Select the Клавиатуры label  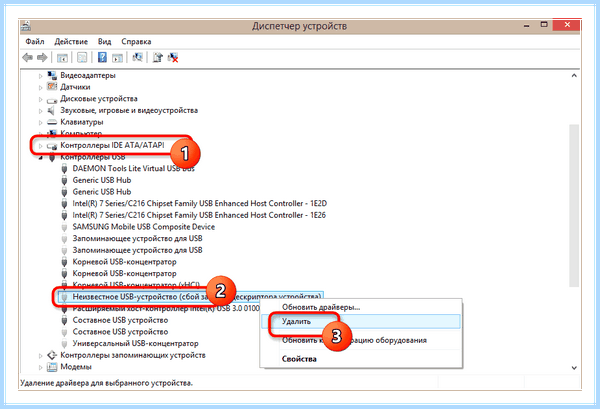pos(82,122)
